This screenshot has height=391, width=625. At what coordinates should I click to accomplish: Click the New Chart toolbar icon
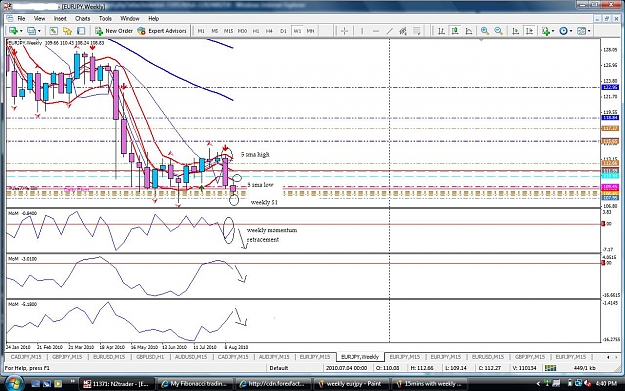click(14, 31)
